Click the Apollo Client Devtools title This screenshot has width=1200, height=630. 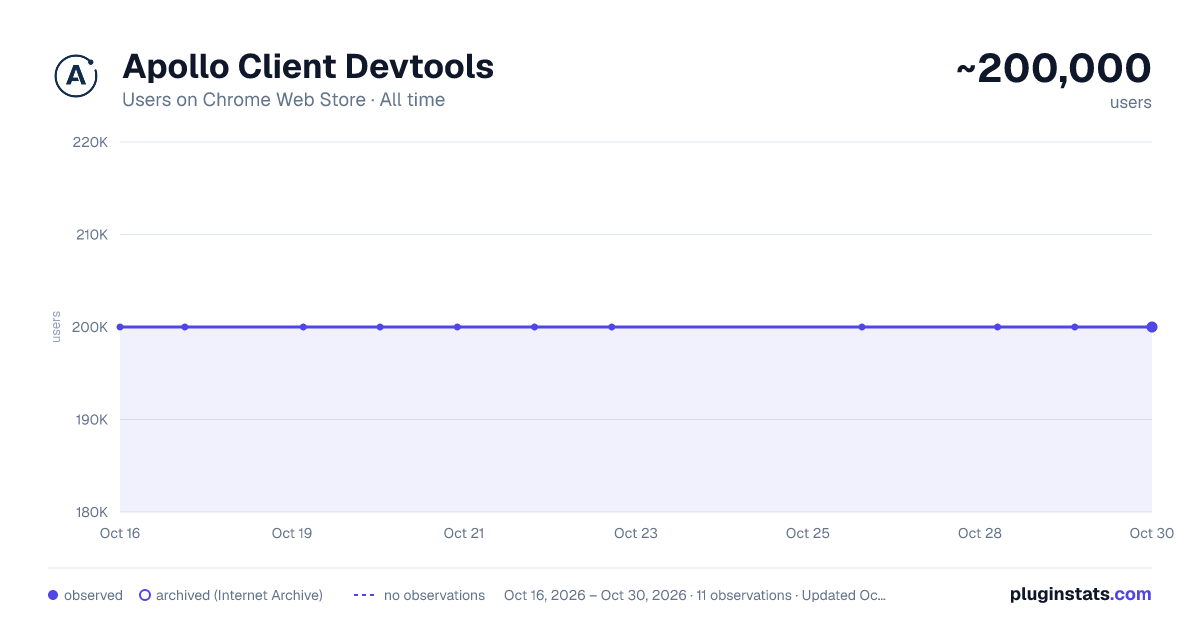coord(308,66)
